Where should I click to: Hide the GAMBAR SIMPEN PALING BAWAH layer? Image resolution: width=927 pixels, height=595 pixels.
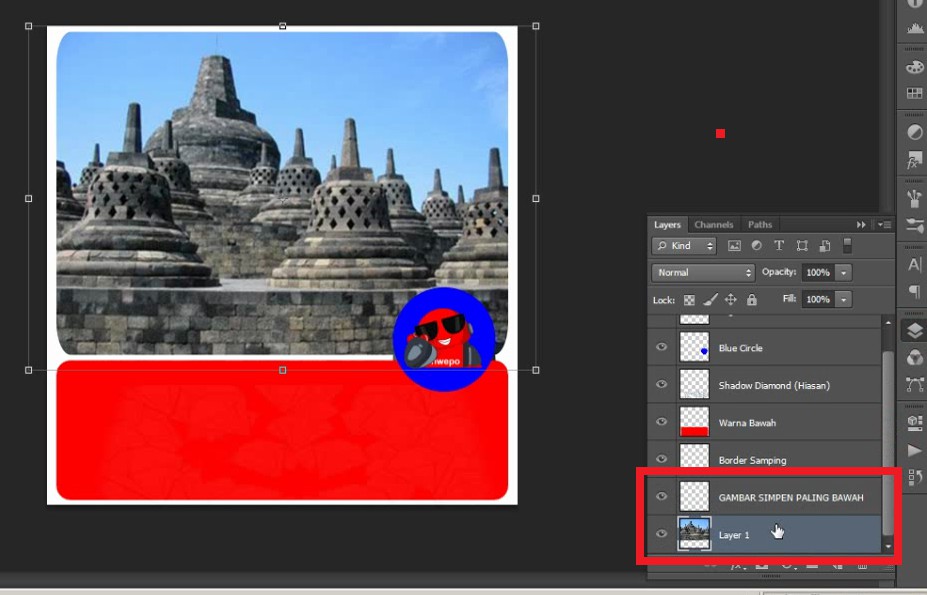tap(662, 496)
